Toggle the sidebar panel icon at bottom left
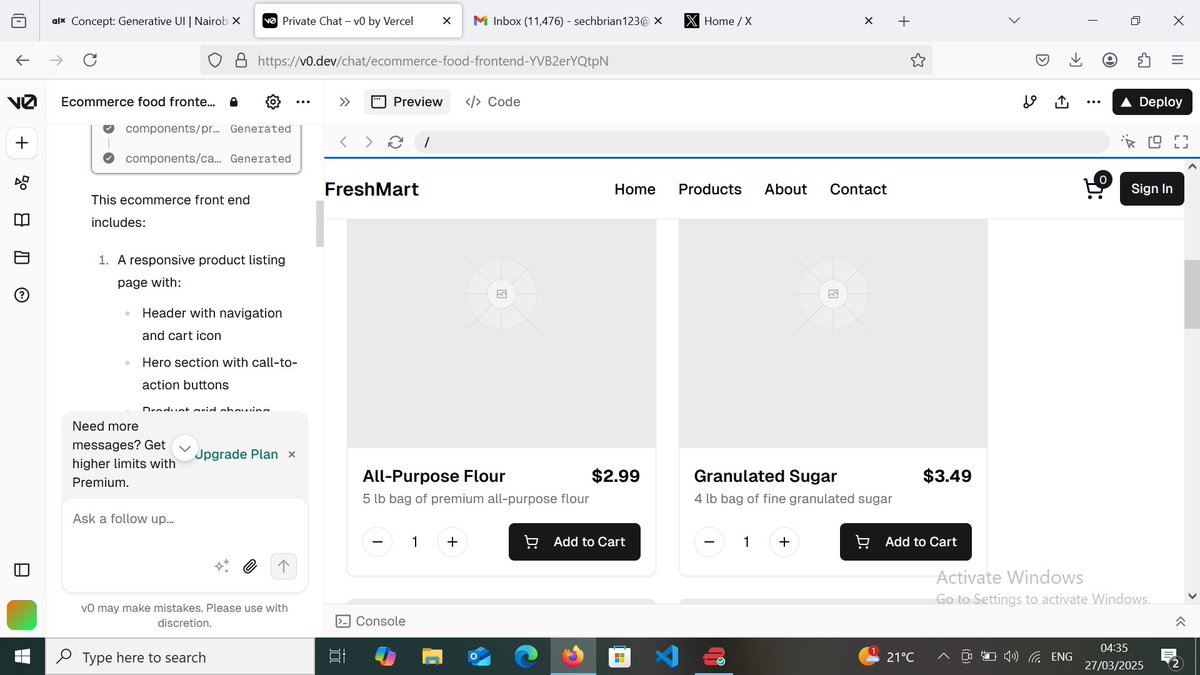This screenshot has height=675, width=1200. pyautogui.click(x=22, y=569)
